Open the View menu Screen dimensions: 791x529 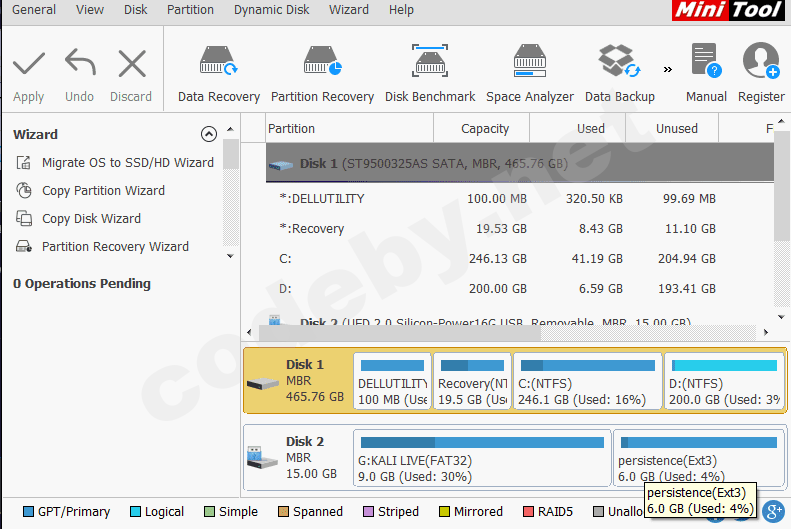pyautogui.click(x=90, y=10)
